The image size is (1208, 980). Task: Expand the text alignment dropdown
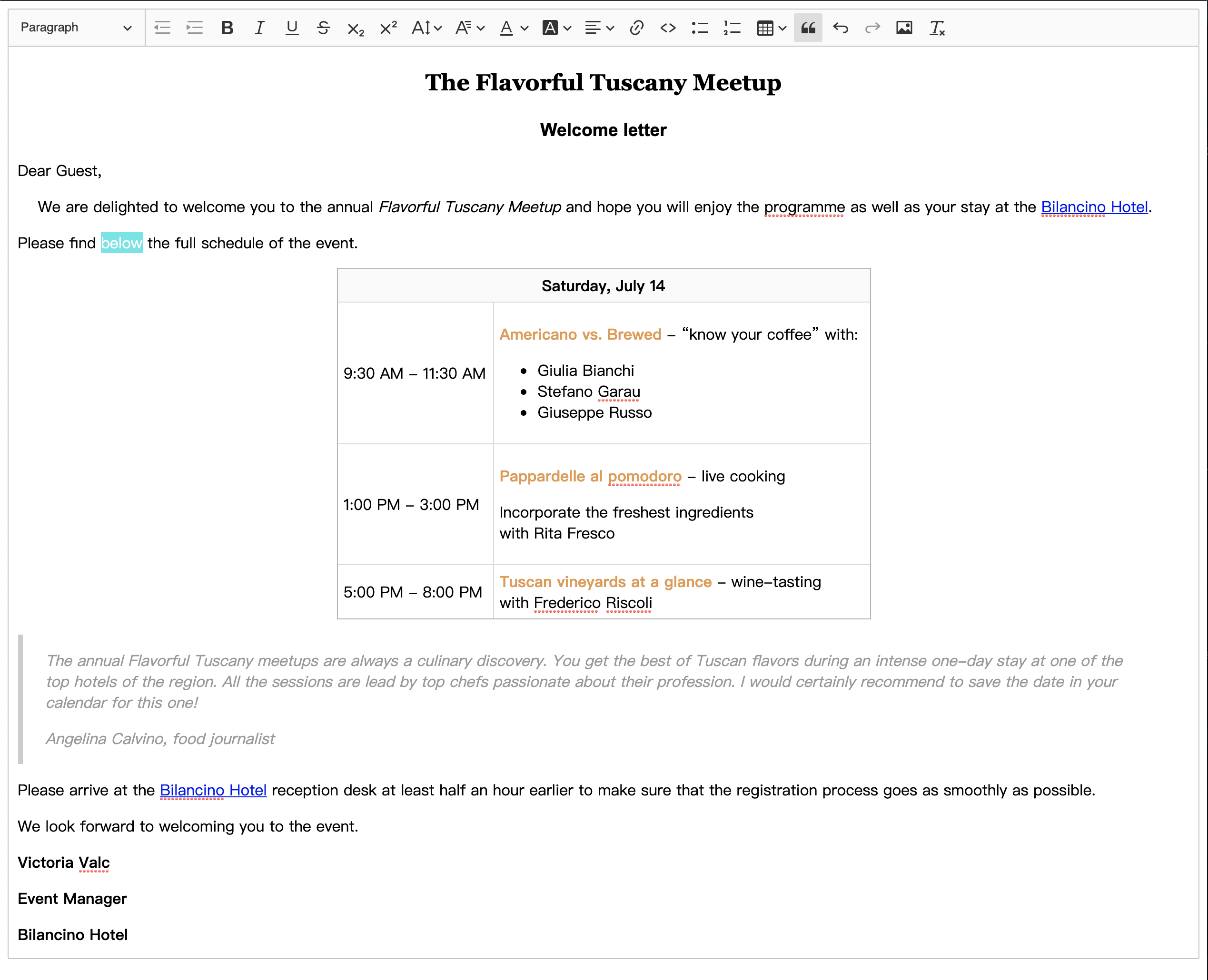point(599,28)
